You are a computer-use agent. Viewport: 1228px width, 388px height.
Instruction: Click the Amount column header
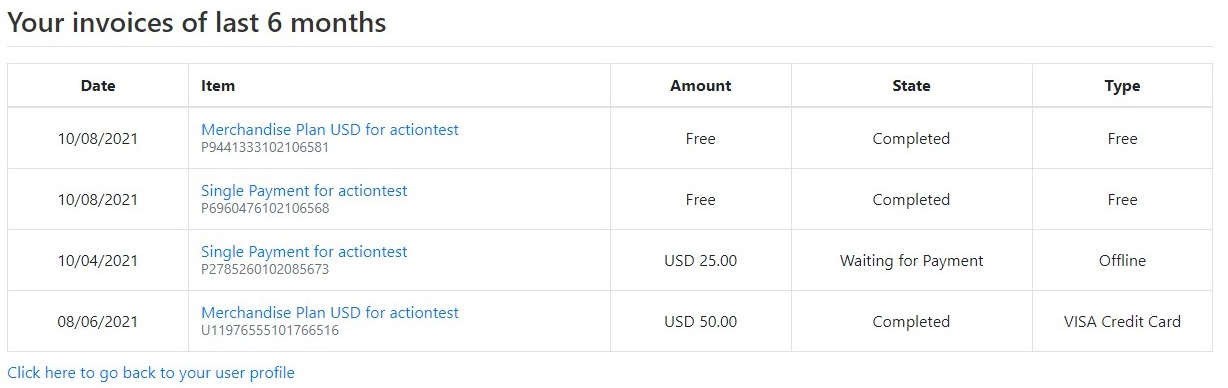click(x=701, y=86)
